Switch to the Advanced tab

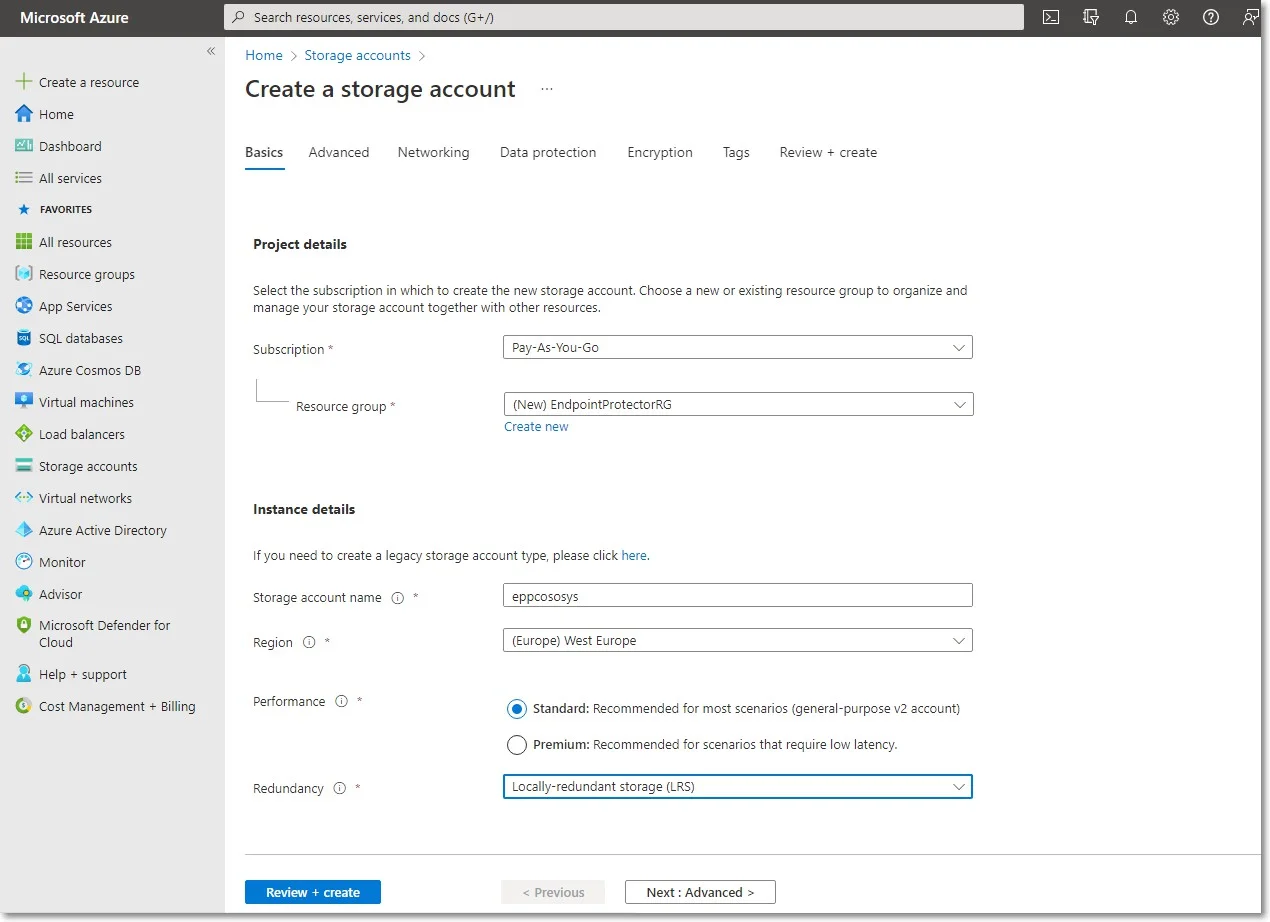(x=339, y=153)
